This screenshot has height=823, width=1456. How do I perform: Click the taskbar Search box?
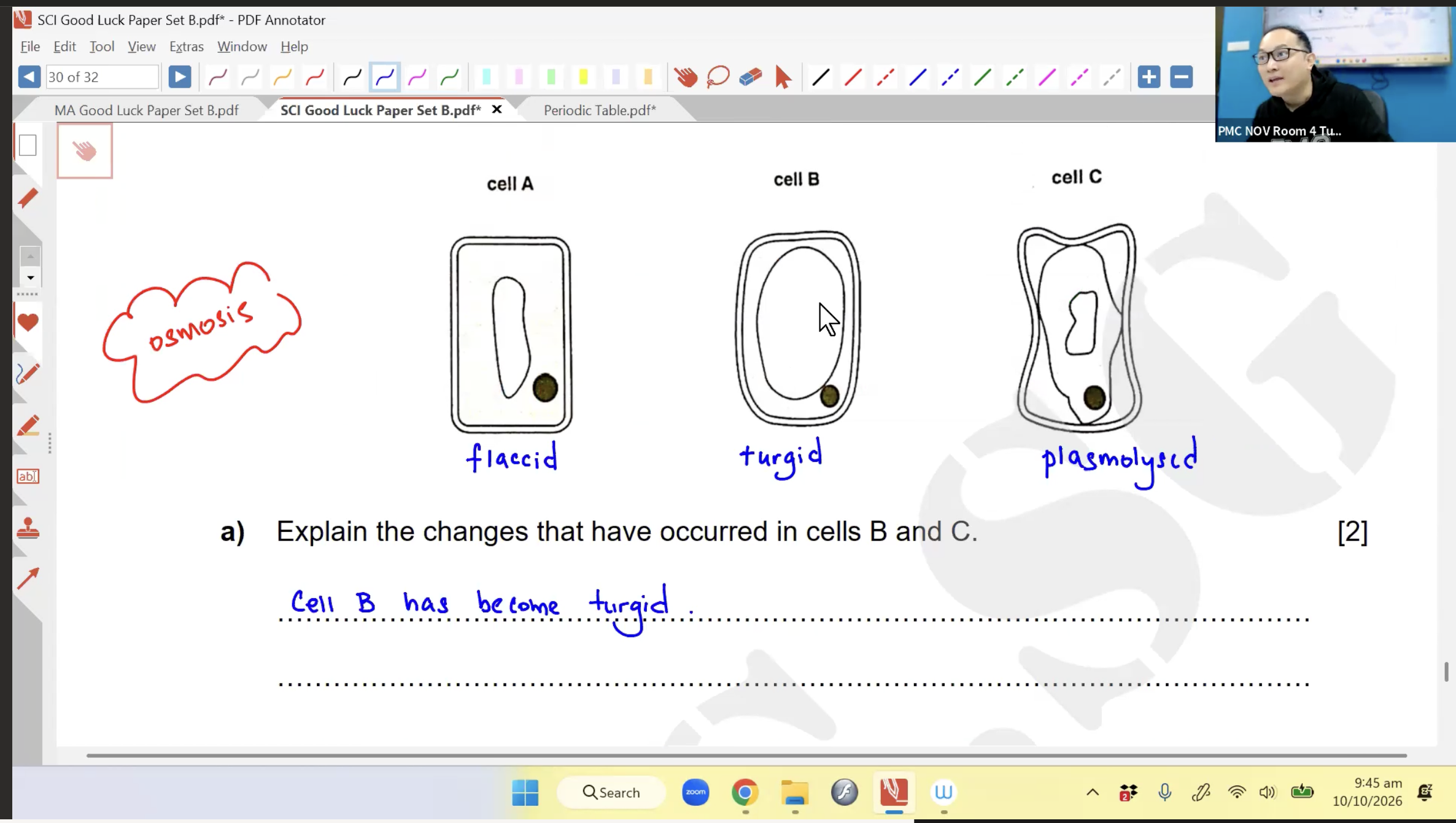[x=611, y=792]
